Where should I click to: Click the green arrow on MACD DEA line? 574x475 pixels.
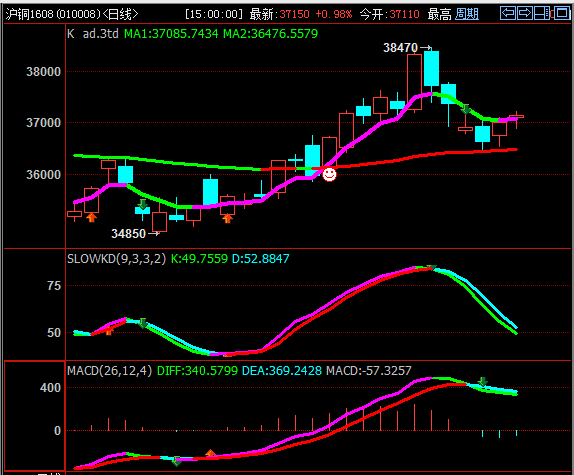pyautogui.click(x=482, y=382)
